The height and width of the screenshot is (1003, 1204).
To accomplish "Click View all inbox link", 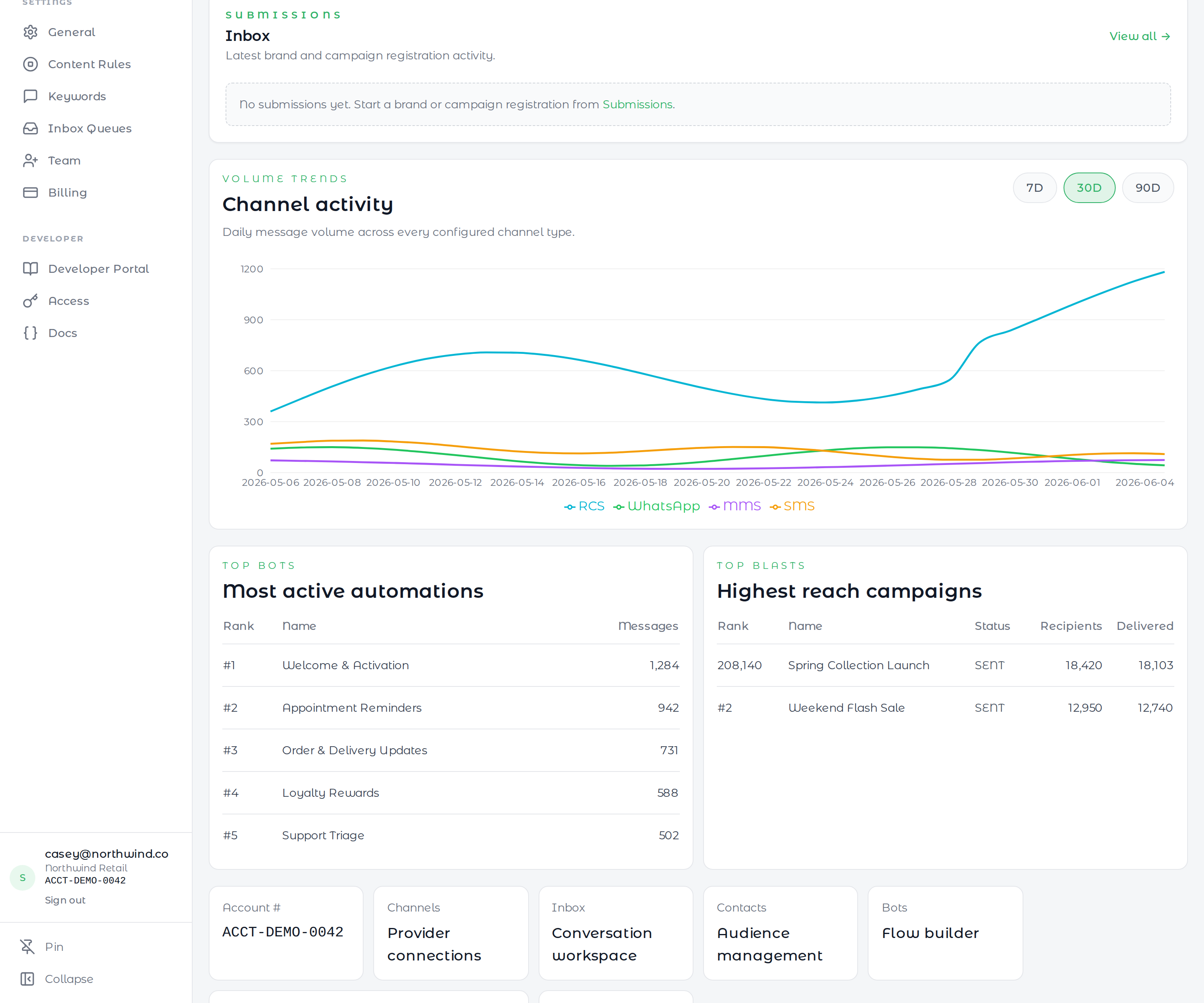I will pos(1140,36).
